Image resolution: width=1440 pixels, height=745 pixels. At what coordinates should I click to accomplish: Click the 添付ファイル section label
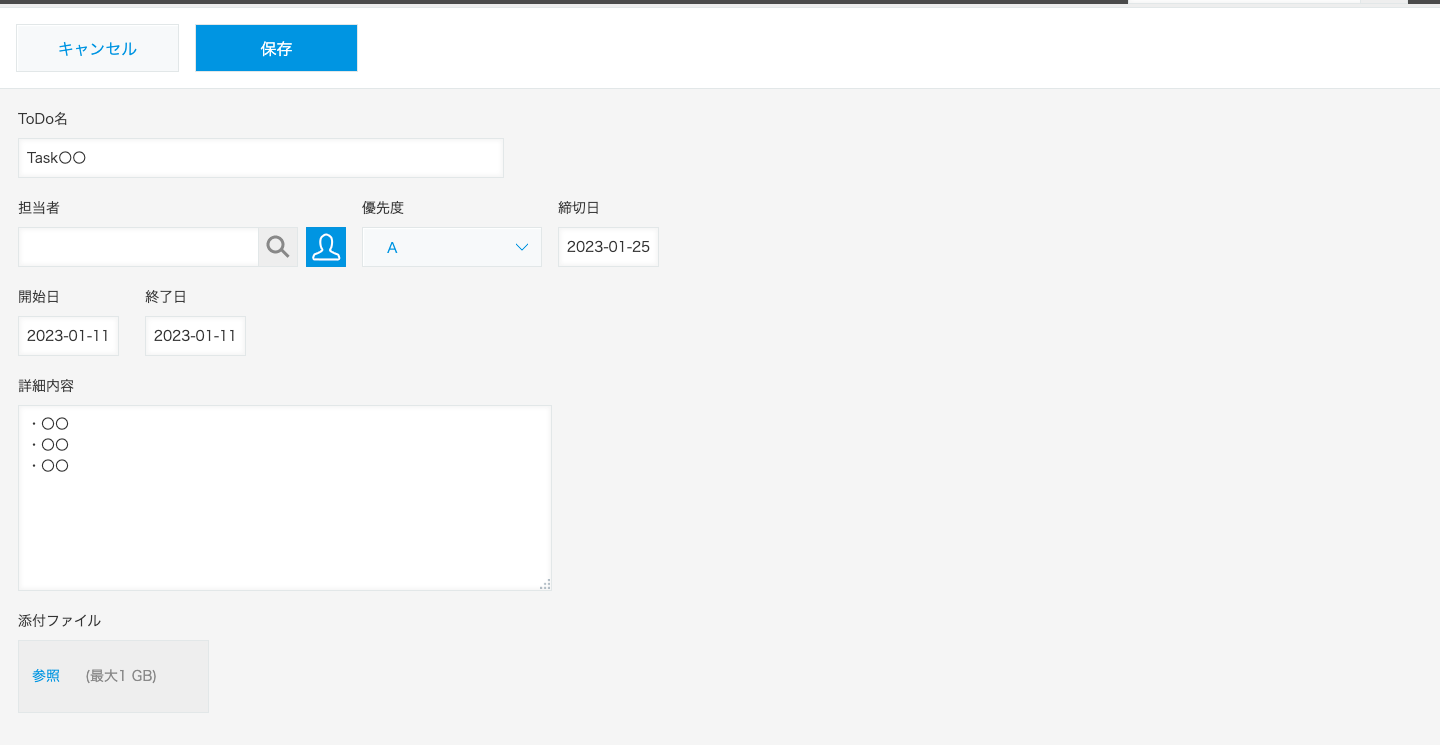point(59,621)
